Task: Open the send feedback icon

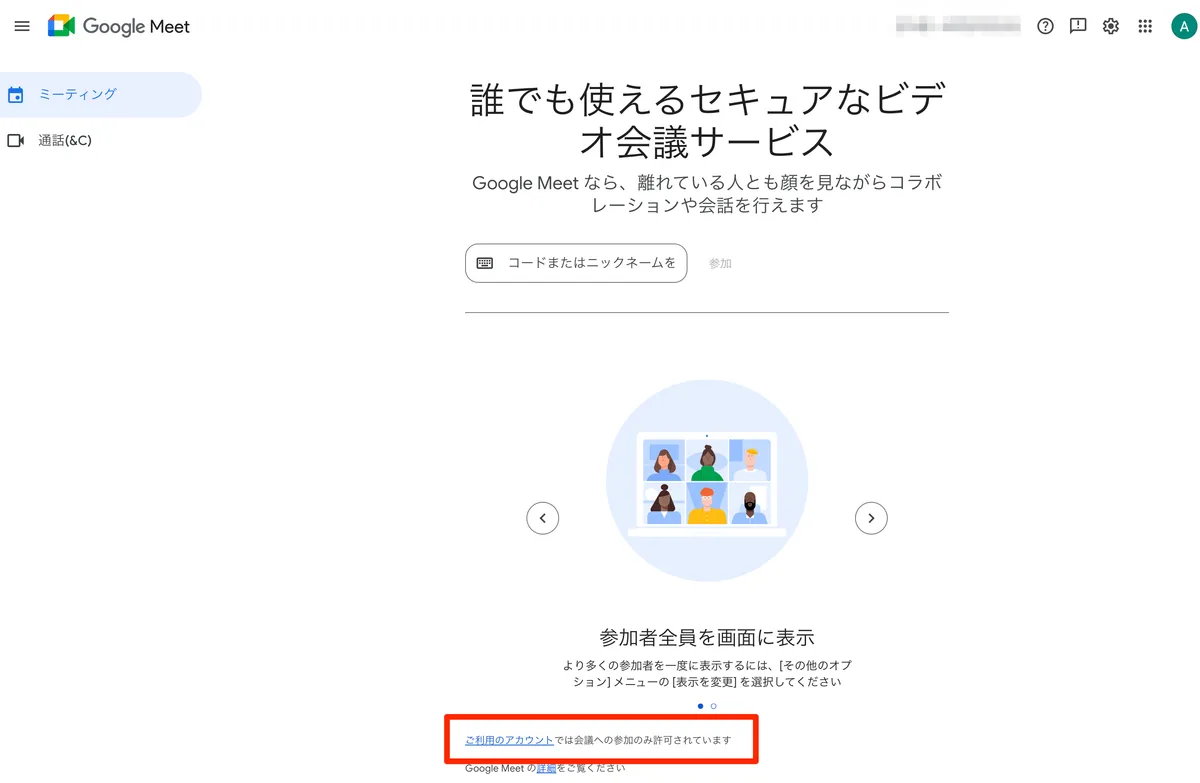Action: pos(1078,27)
